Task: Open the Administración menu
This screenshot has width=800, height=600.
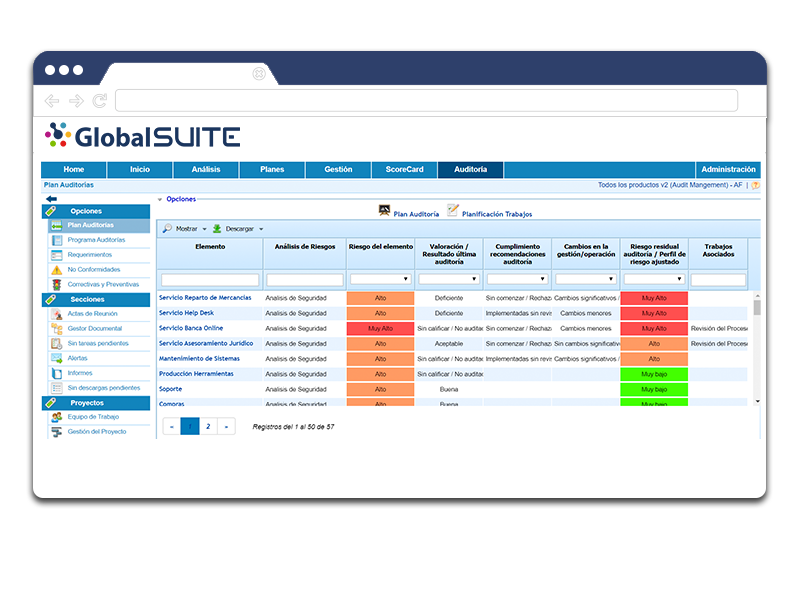Action: point(728,170)
